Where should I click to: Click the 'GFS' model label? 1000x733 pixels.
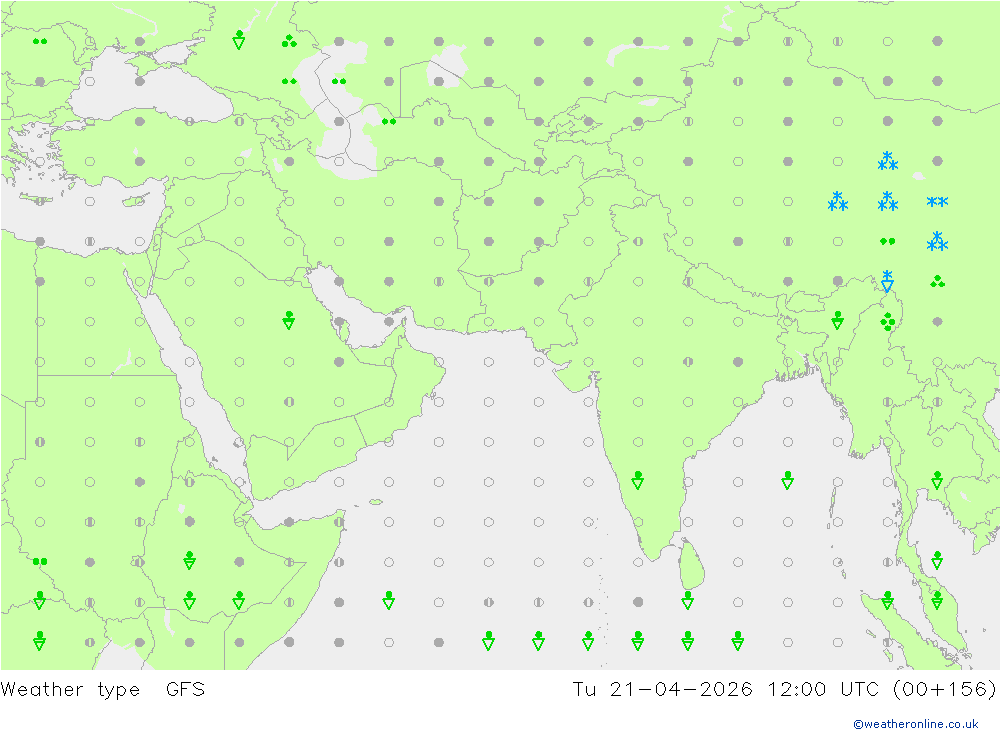185,689
